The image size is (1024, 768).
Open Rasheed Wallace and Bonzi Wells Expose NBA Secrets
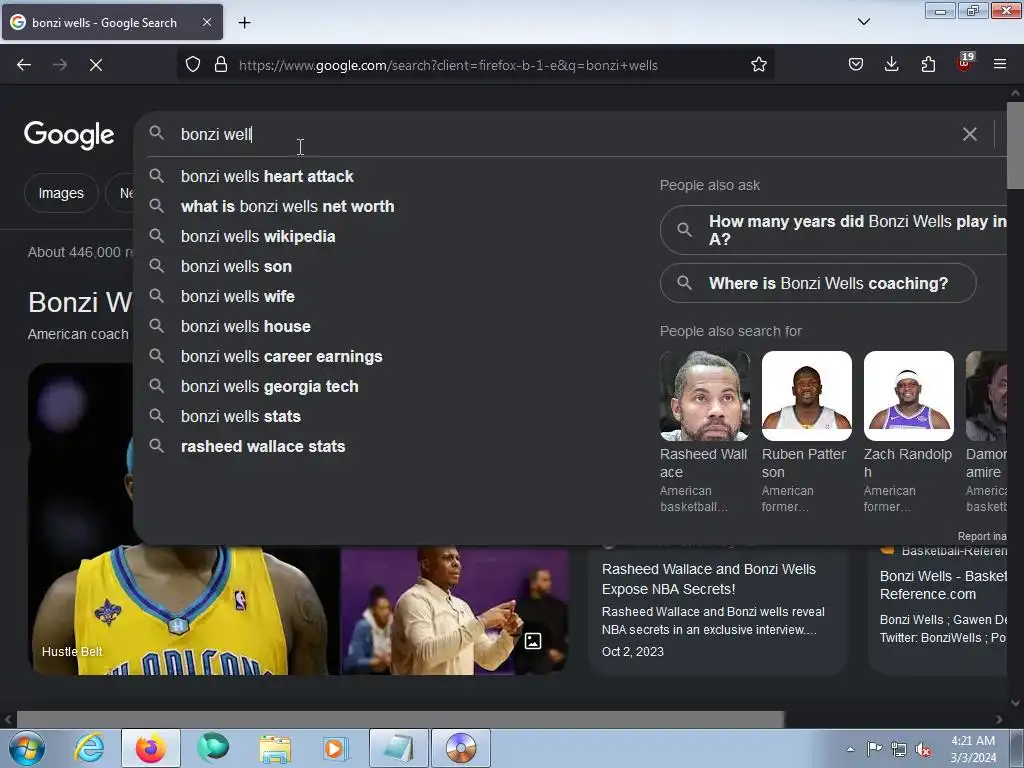tap(709, 579)
